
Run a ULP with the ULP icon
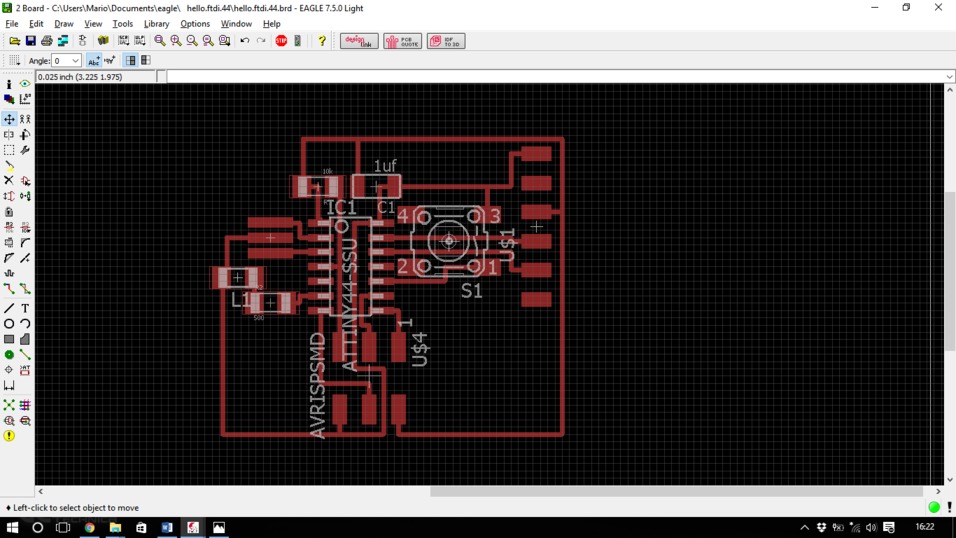tap(140, 41)
